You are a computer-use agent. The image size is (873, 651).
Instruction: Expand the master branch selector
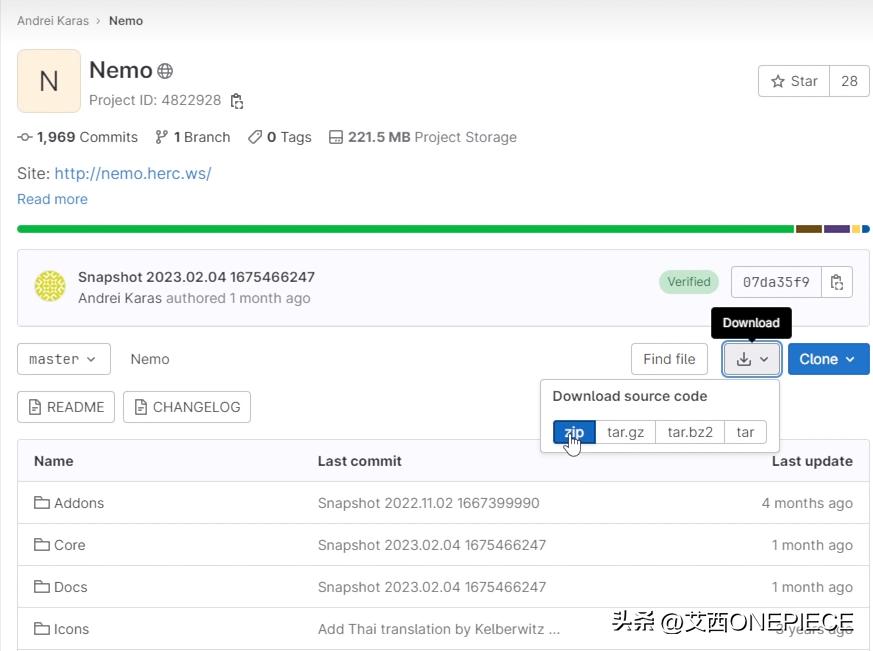tap(63, 359)
